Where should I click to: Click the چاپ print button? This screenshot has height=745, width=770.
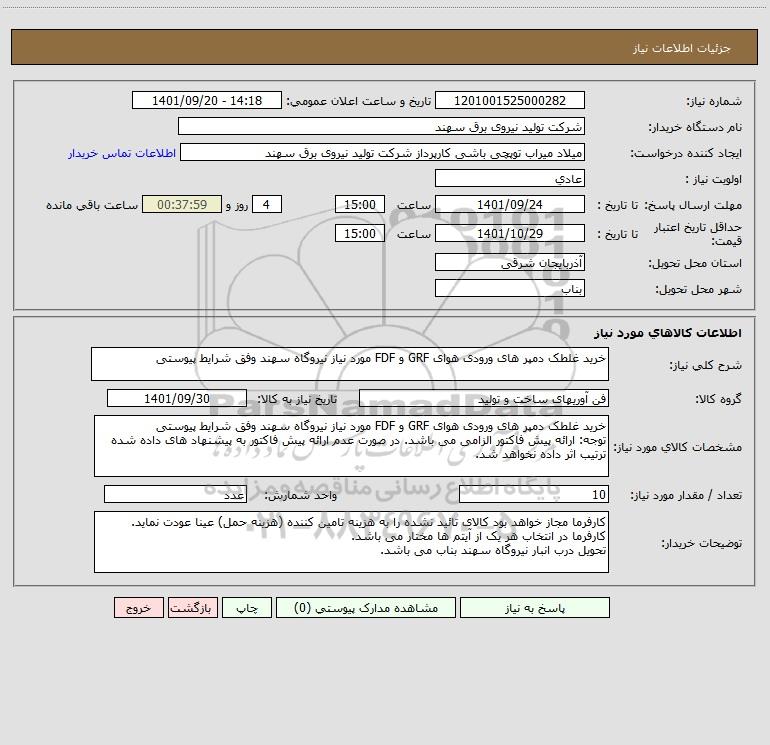[247, 608]
